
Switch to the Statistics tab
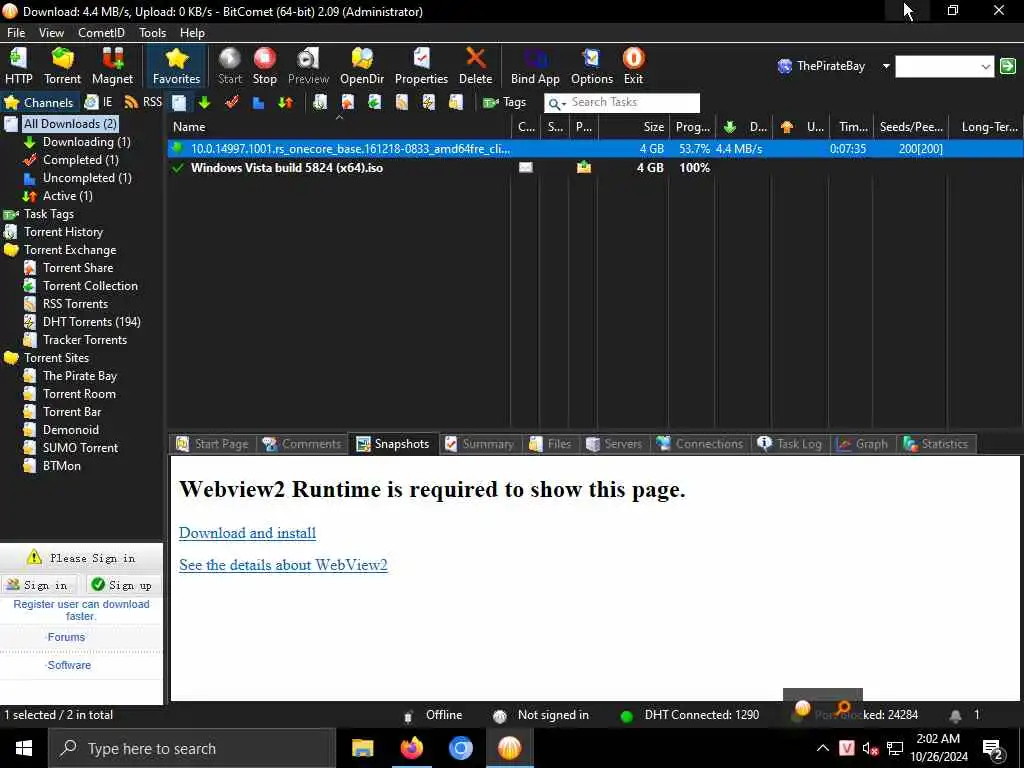[x=936, y=444]
